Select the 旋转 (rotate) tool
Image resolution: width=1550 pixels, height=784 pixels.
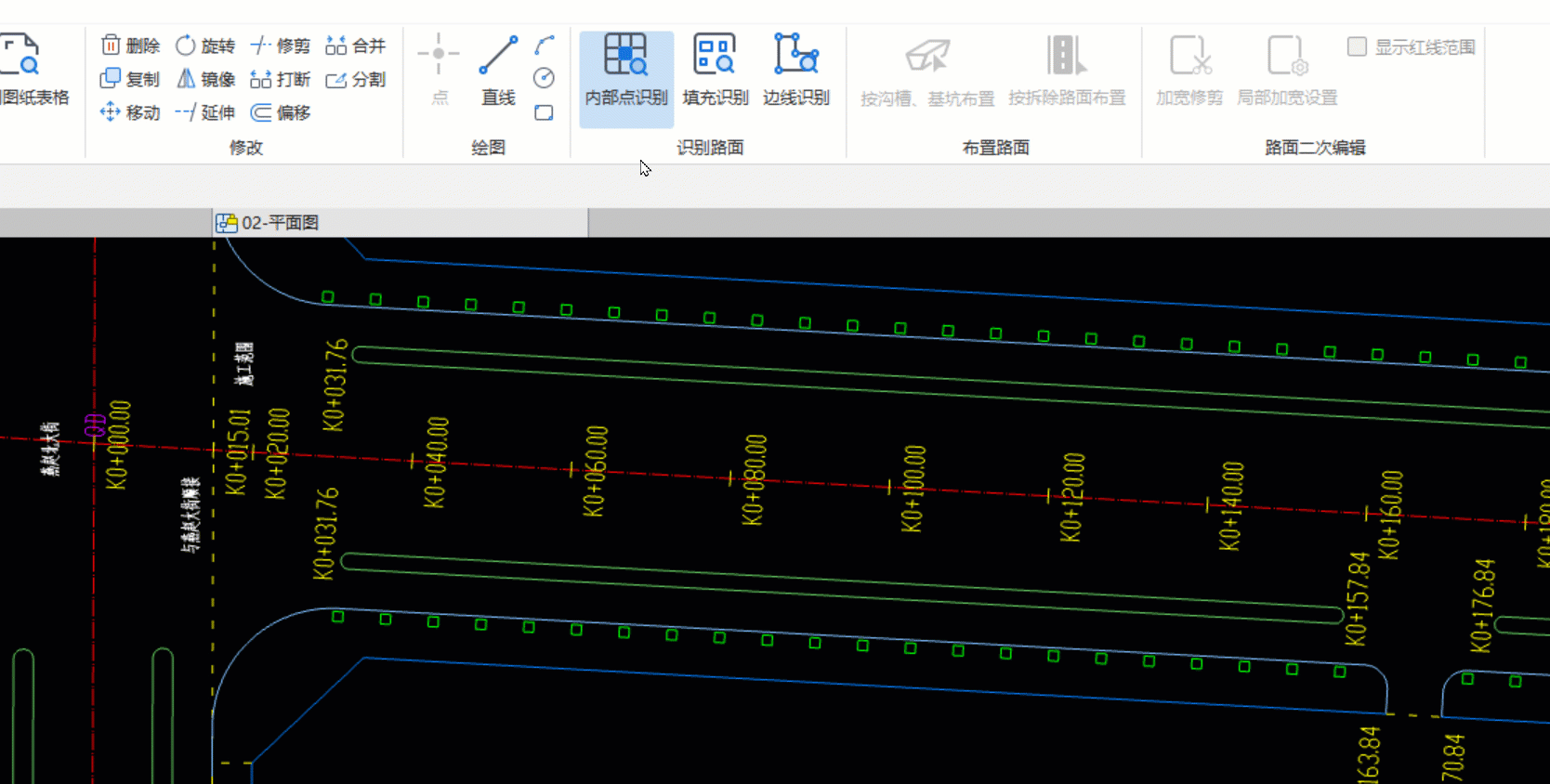[x=205, y=46]
